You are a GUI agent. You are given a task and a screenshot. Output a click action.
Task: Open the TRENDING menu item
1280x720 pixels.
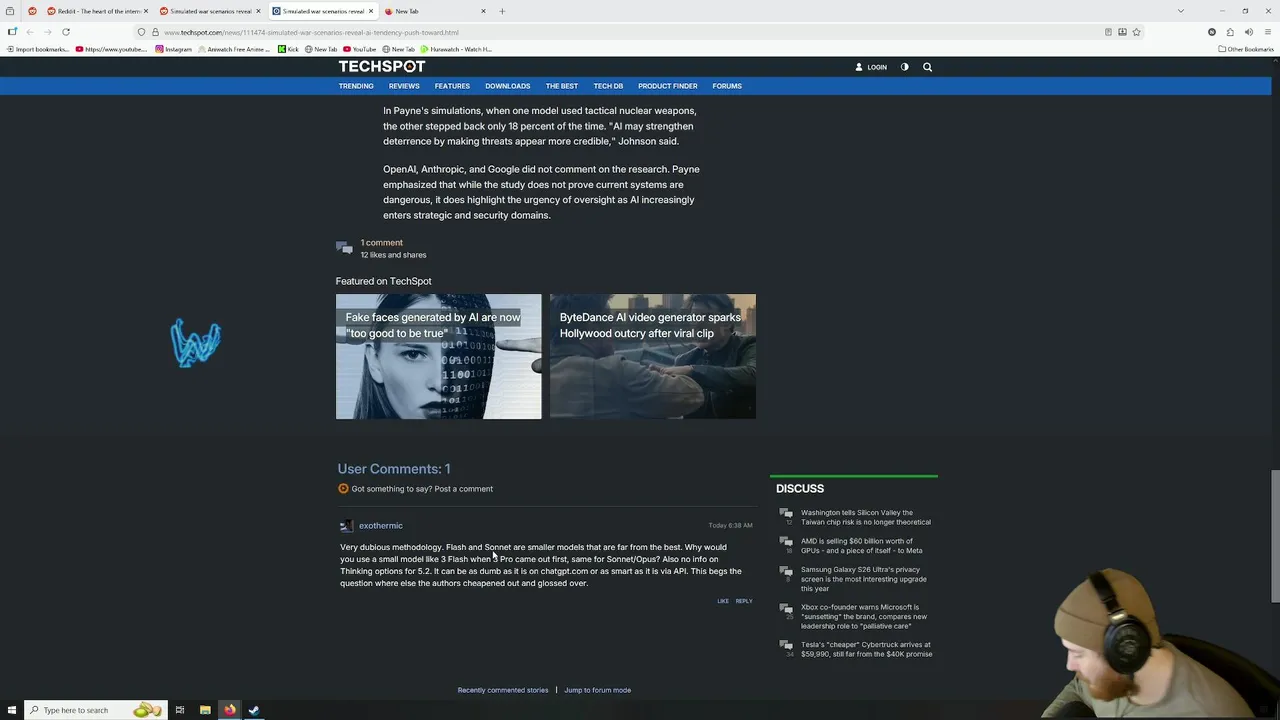[x=356, y=86]
